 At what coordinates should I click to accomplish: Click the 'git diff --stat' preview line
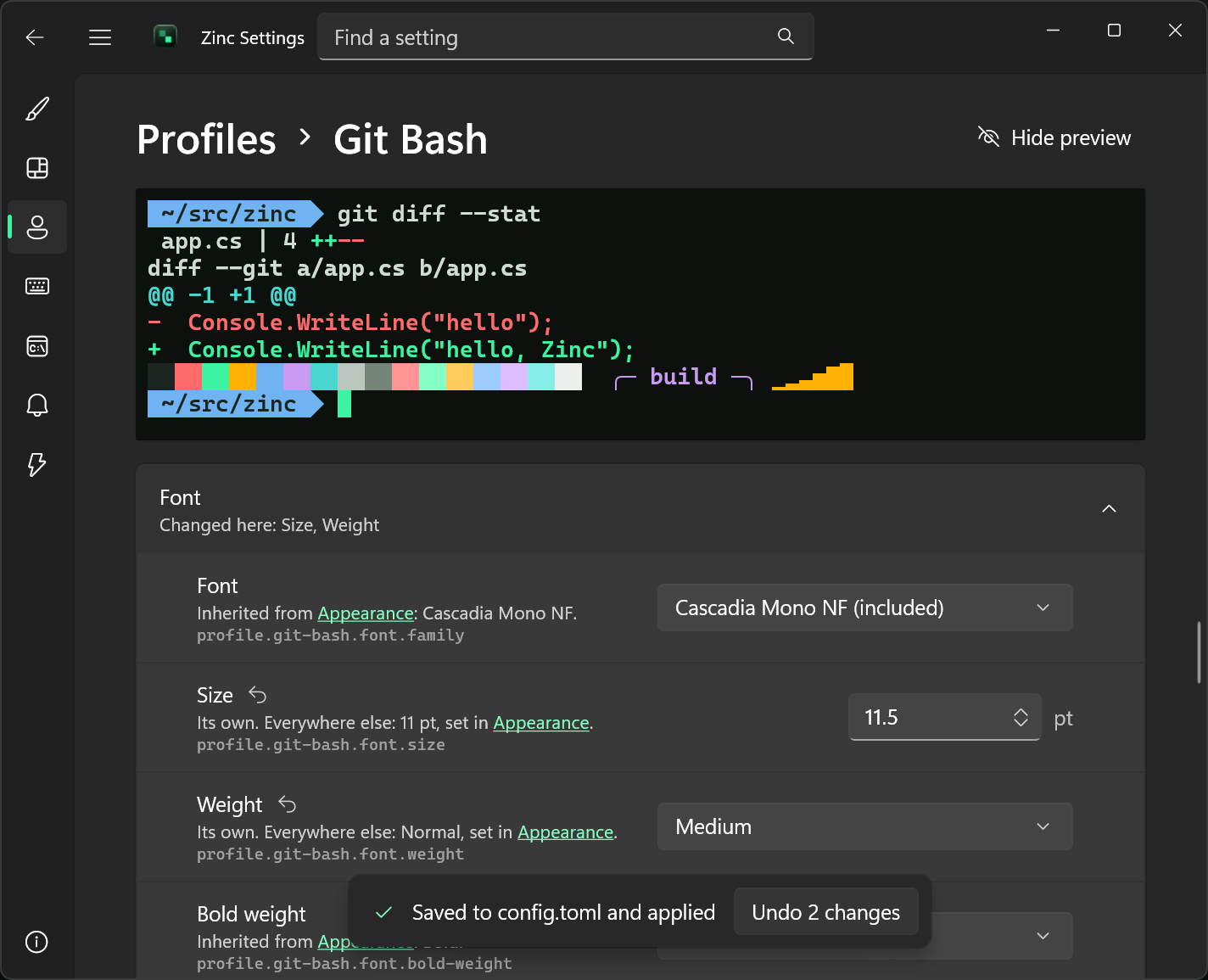pyautogui.click(x=439, y=214)
